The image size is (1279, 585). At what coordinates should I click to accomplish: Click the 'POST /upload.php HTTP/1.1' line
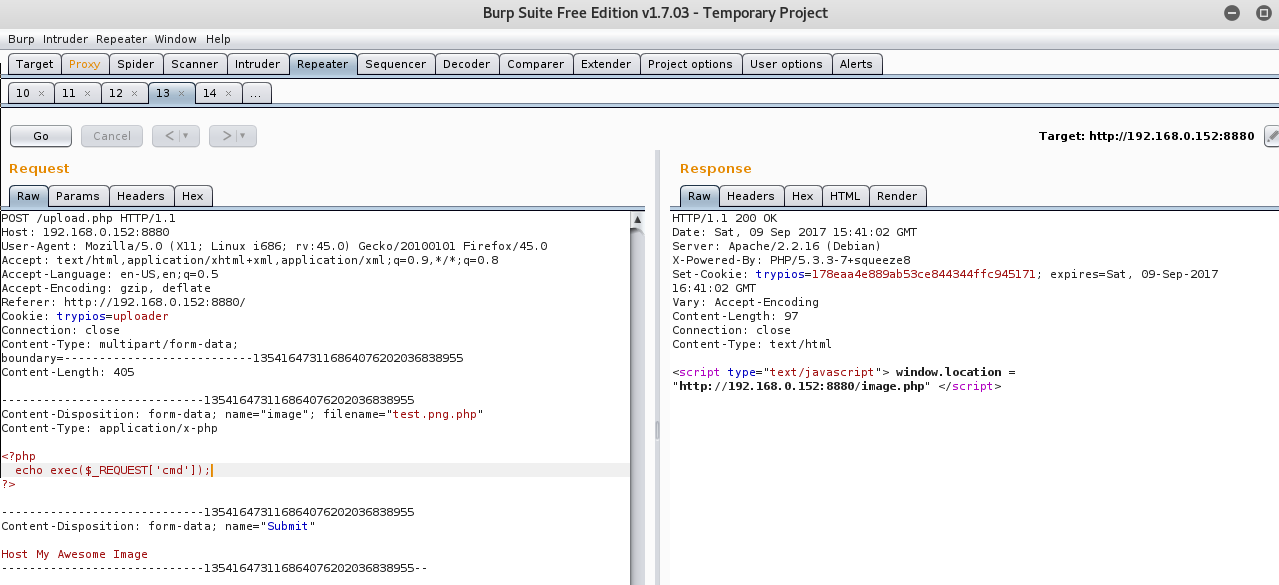[x=88, y=218]
